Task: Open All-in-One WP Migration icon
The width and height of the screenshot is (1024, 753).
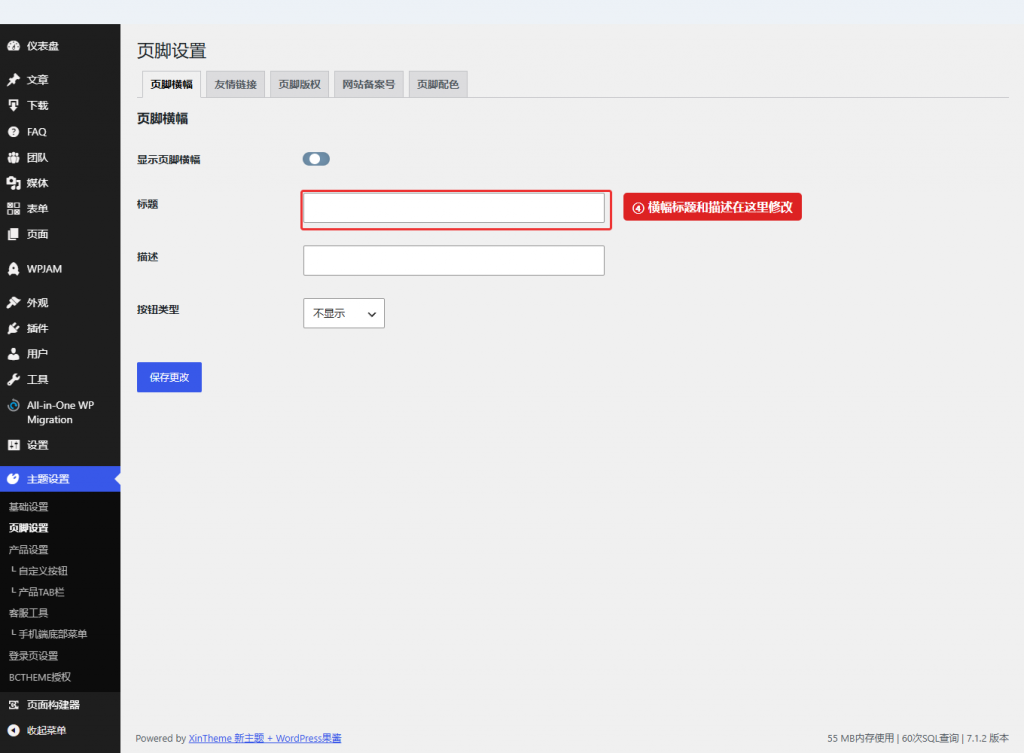Action: [13, 406]
